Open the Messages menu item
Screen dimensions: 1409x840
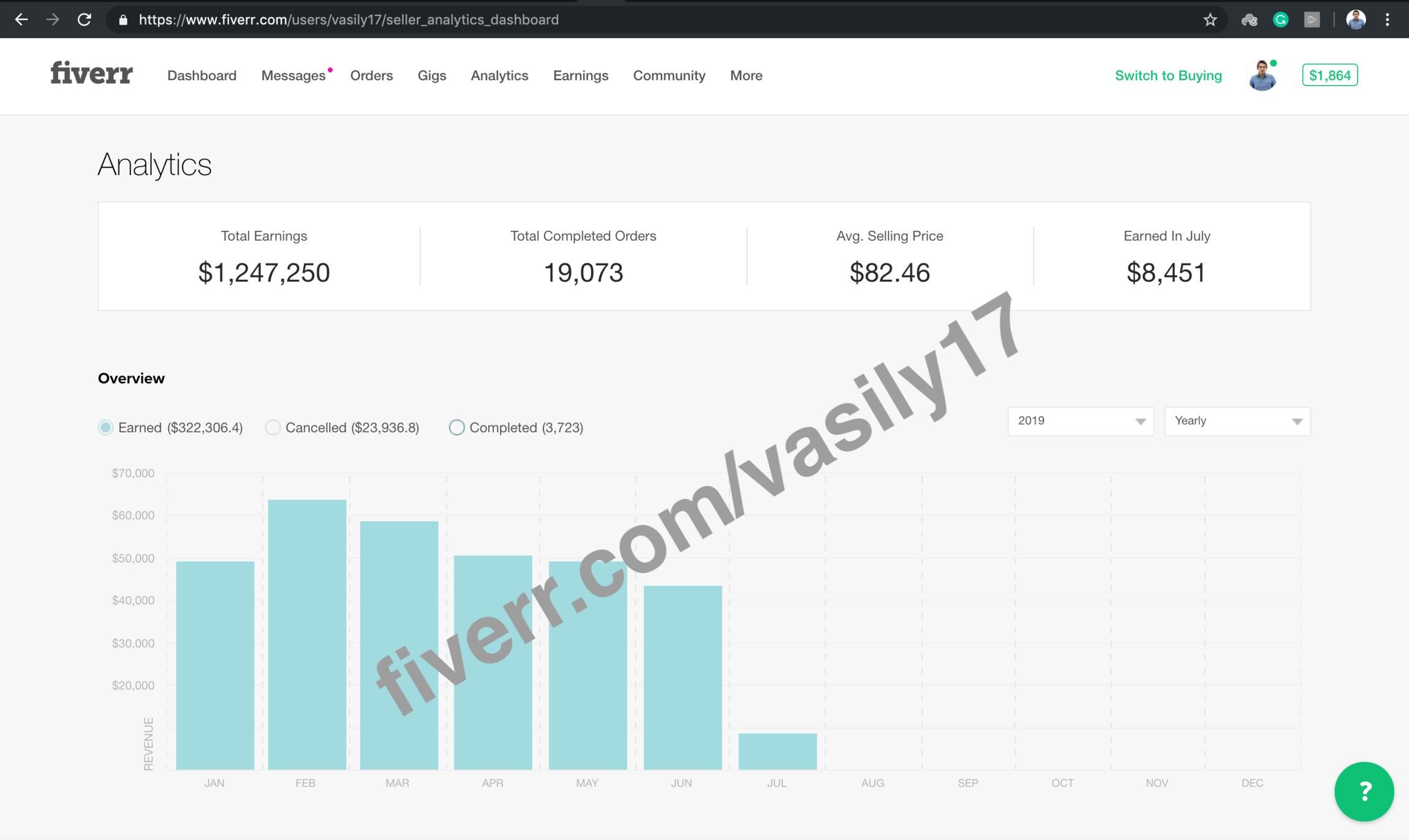pyautogui.click(x=293, y=75)
